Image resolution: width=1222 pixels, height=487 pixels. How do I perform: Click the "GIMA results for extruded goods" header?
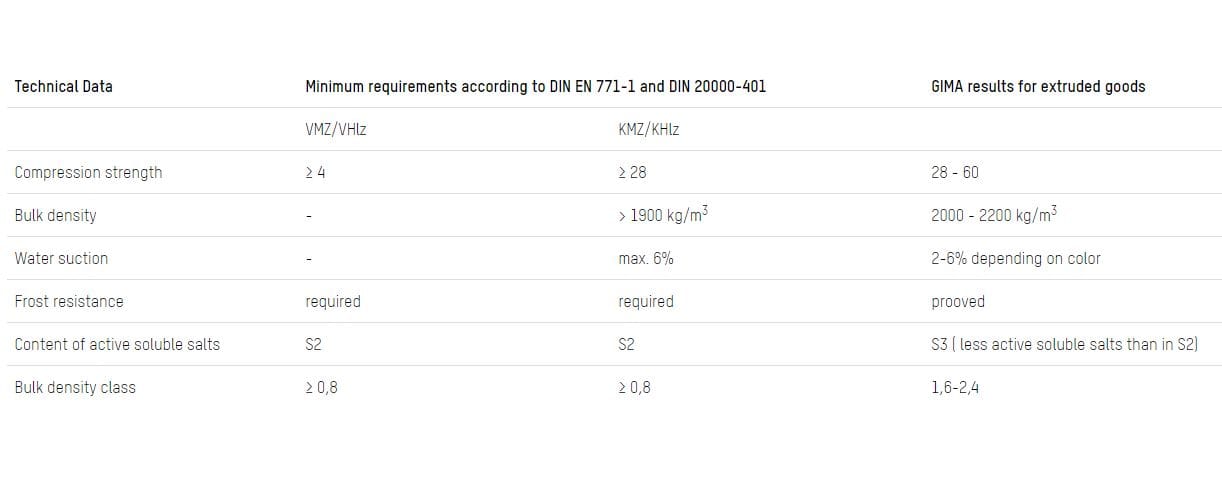(1038, 87)
